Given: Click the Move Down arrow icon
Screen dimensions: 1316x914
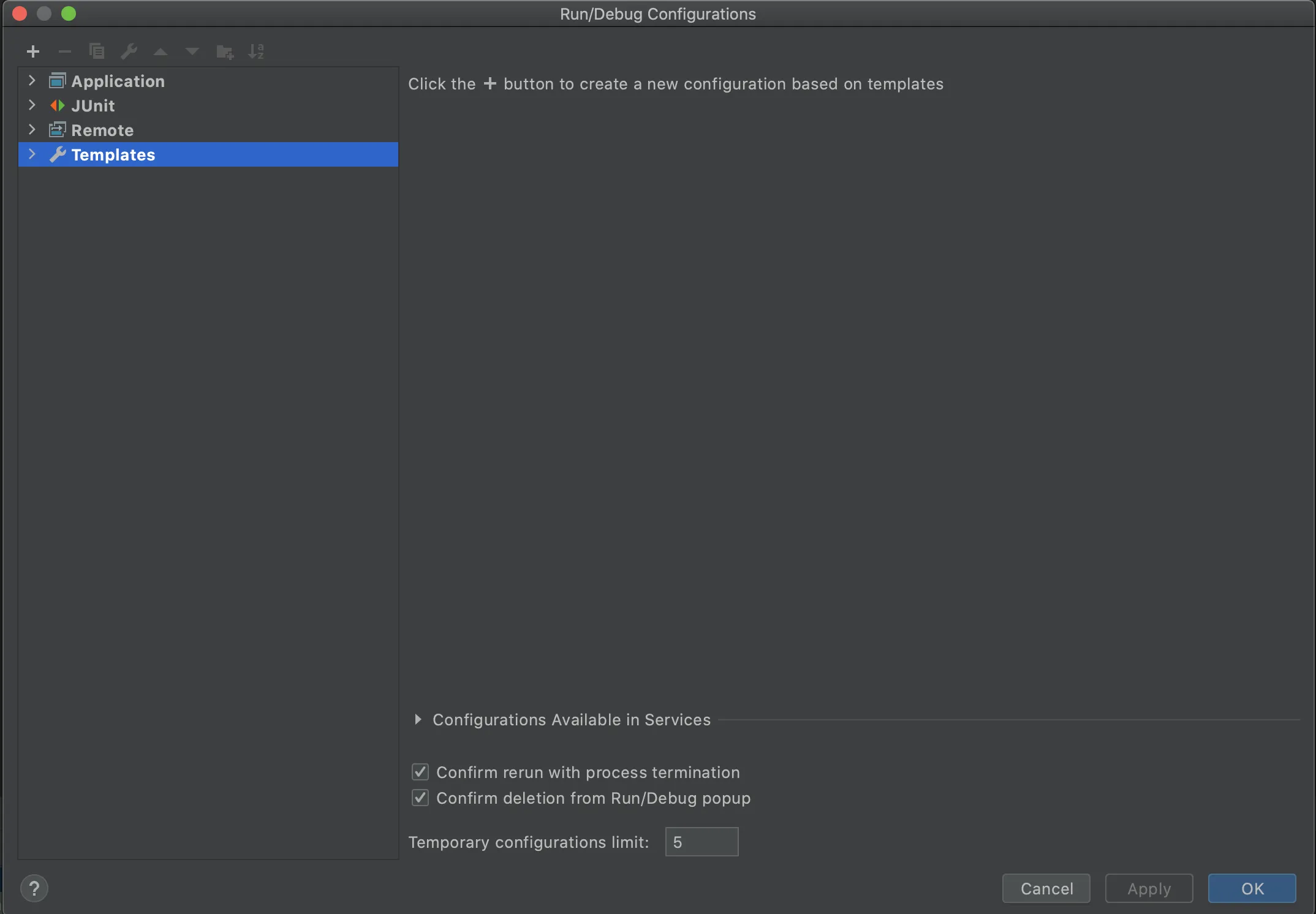Looking at the screenshot, I should tap(192, 51).
